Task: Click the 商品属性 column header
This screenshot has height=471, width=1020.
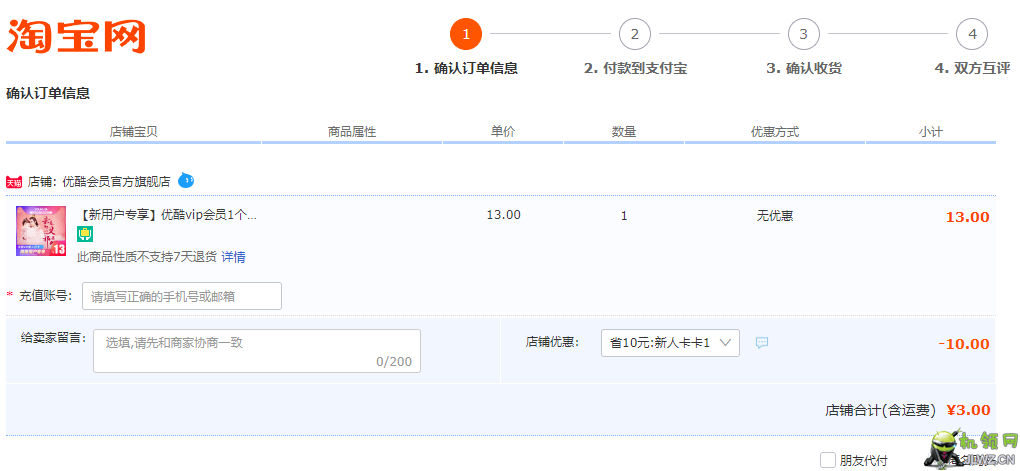Action: (352, 132)
